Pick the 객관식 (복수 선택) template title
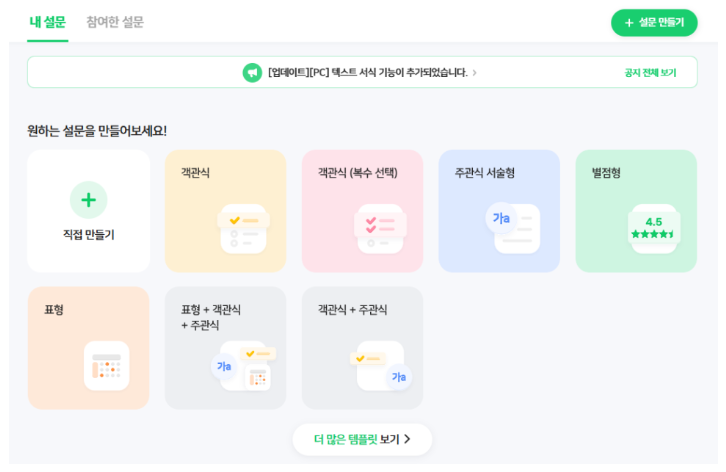The width and height of the screenshot is (726, 472). pyautogui.click(x=357, y=173)
